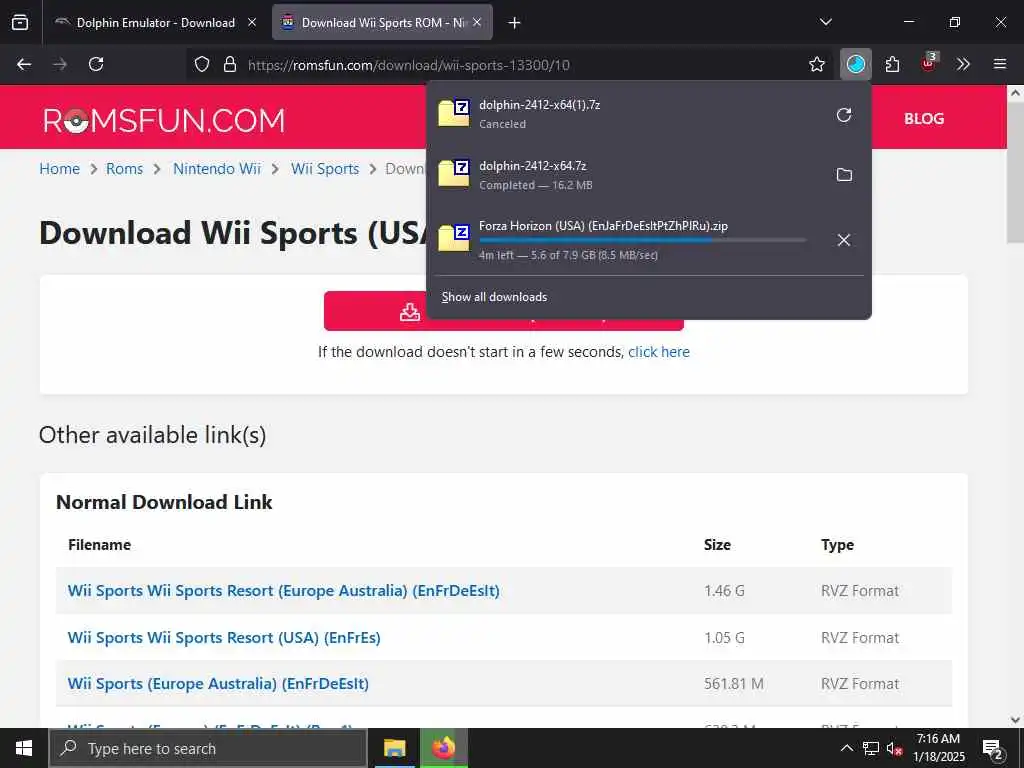Image resolution: width=1024 pixels, height=768 pixels.
Task: Click the 1.46 G size cell
Action: tap(724, 590)
